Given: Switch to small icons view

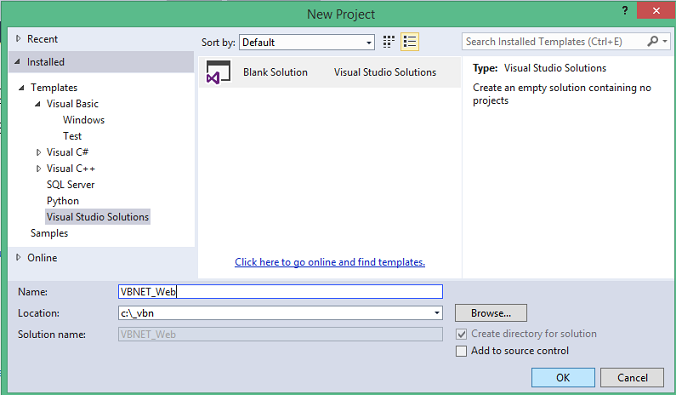Looking at the screenshot, I should (x=388, y=42).
